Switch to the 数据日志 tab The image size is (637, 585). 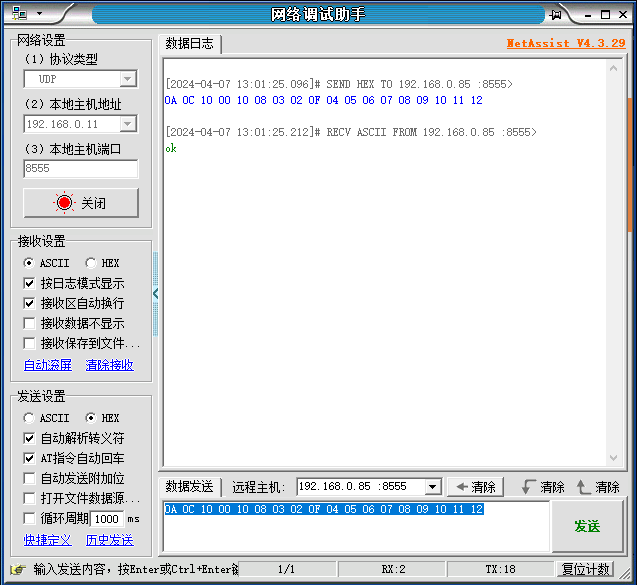(x=189, y=44)
